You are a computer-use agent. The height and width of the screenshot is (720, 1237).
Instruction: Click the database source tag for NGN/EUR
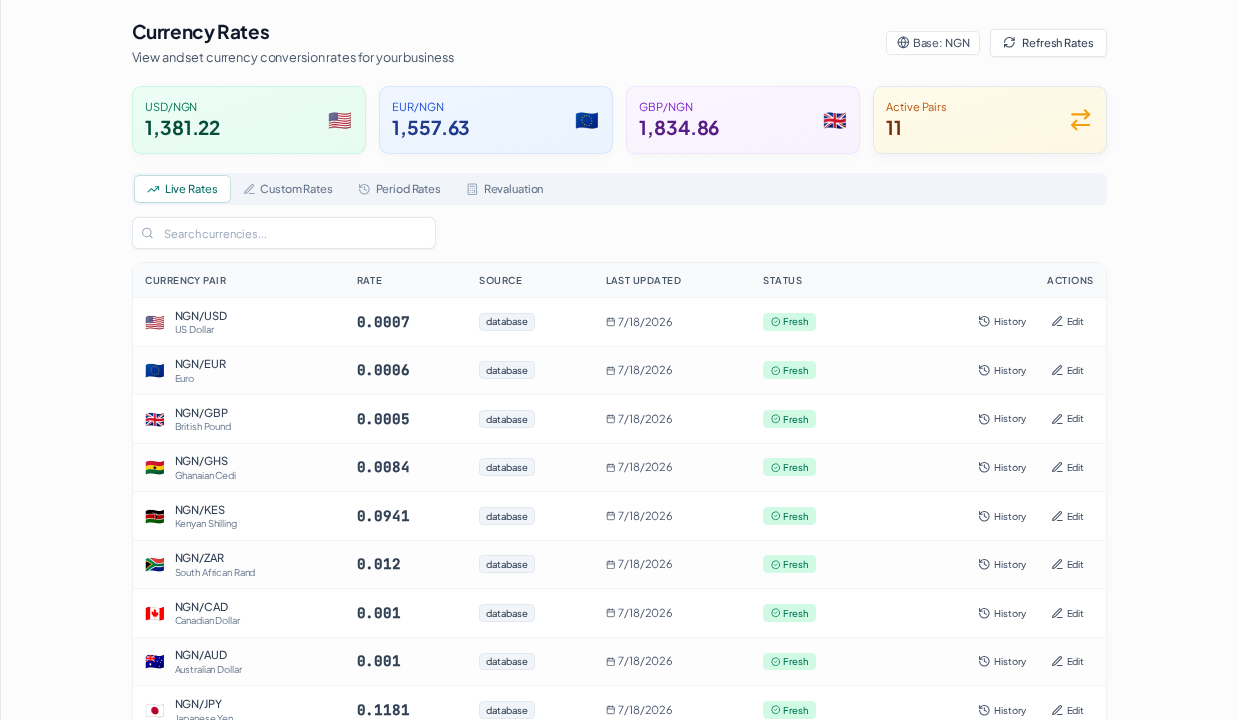click(506, 370)
